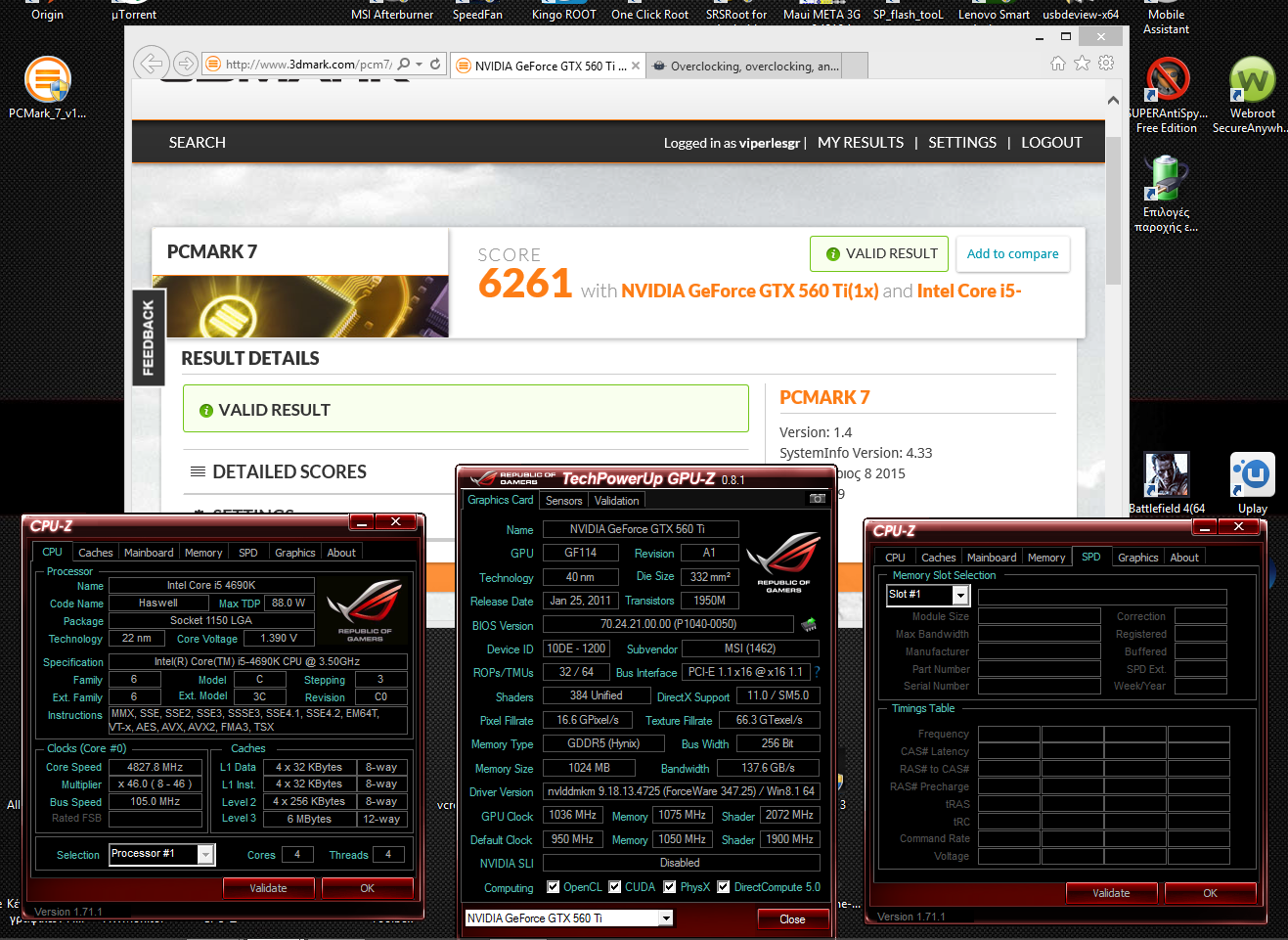Click the GPU name field NVIDIA GeForce GTX 560 Ti
Viewport: 1288px width, 940px height.
pos(641,529)
